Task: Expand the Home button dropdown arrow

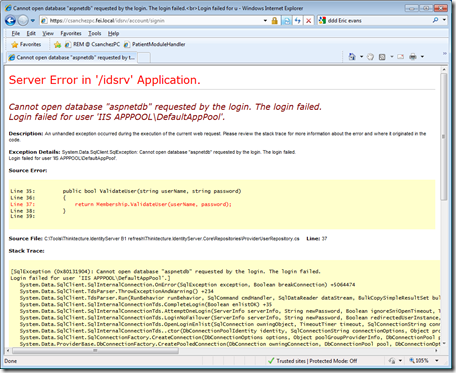Action: 361,57
